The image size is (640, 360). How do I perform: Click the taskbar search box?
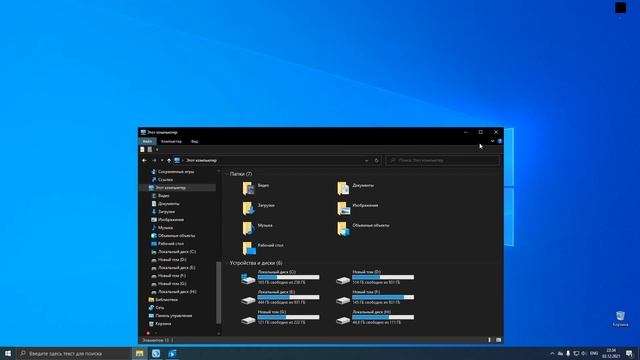point(73,353)
